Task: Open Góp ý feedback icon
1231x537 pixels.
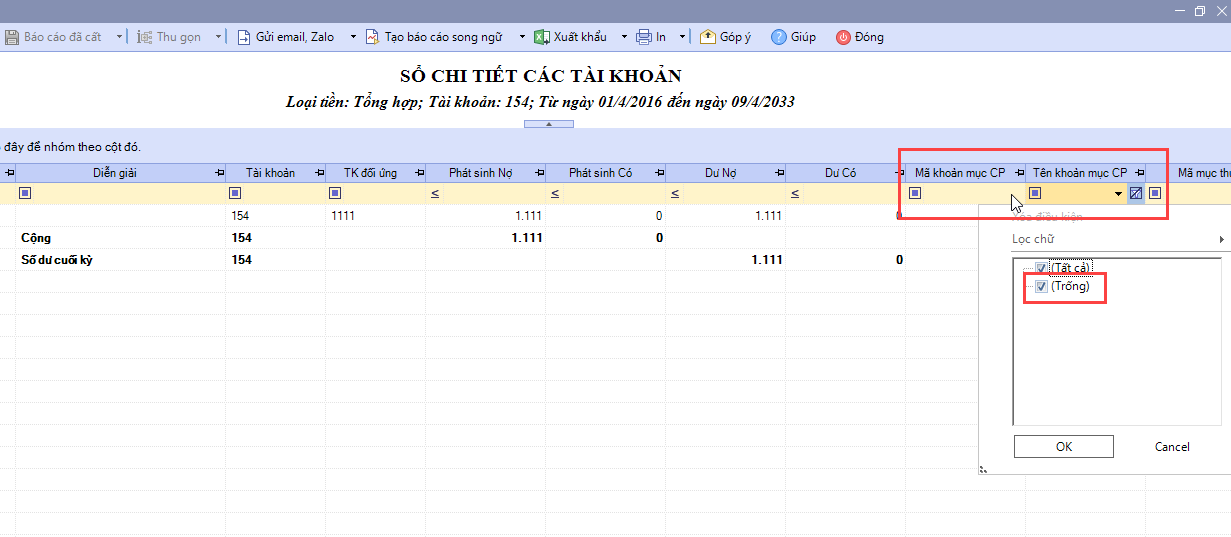Action: [x=707, y=37]
